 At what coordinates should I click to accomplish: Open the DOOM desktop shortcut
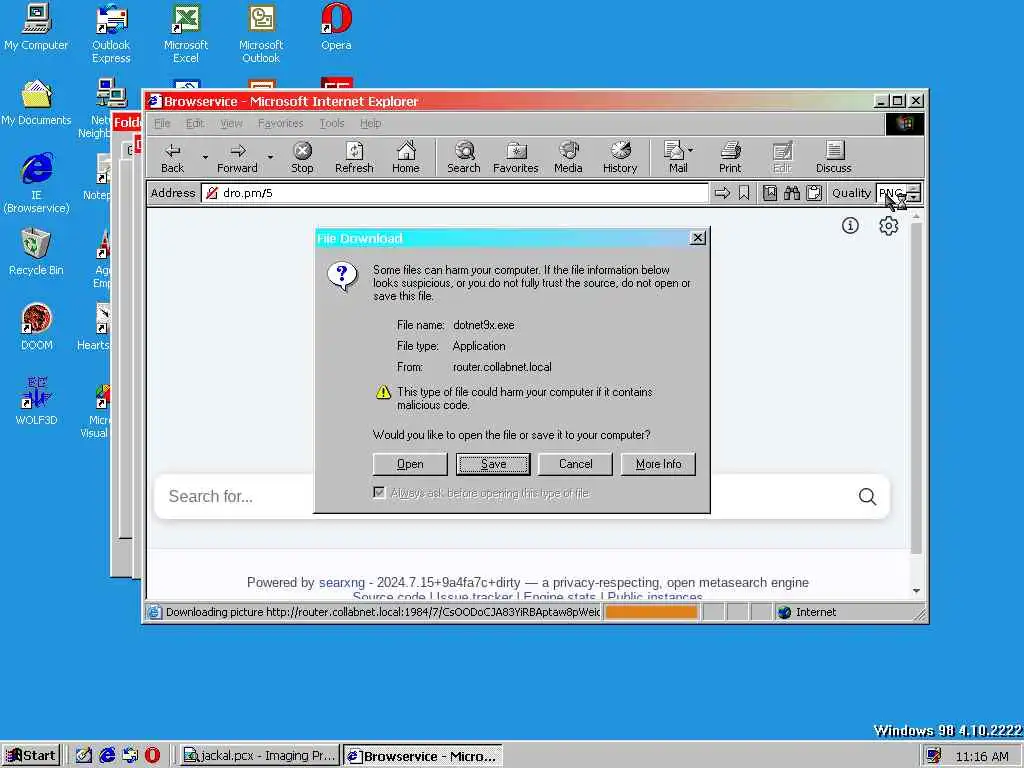[x=37, y=327]
